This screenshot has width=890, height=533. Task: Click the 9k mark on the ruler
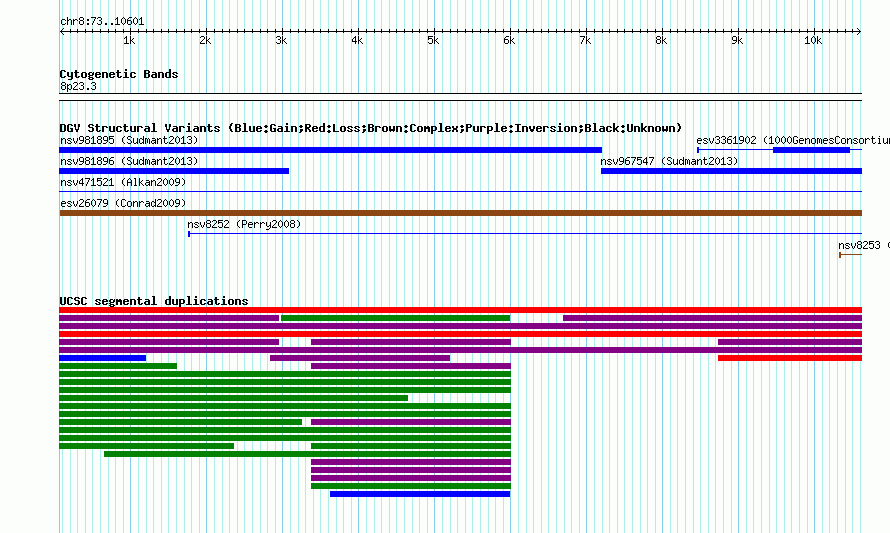pos(737,40)
